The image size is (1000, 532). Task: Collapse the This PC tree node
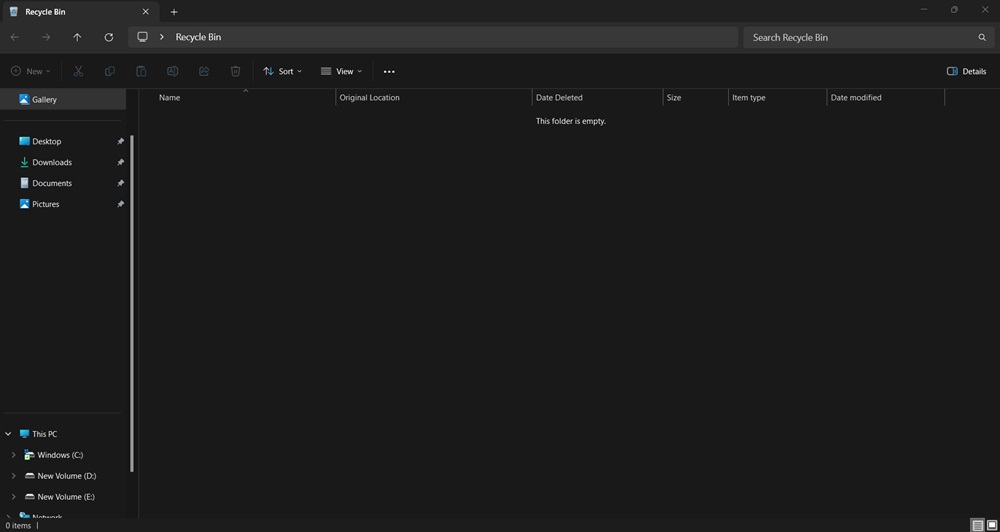pyautogui.click(x=8, y=434)
